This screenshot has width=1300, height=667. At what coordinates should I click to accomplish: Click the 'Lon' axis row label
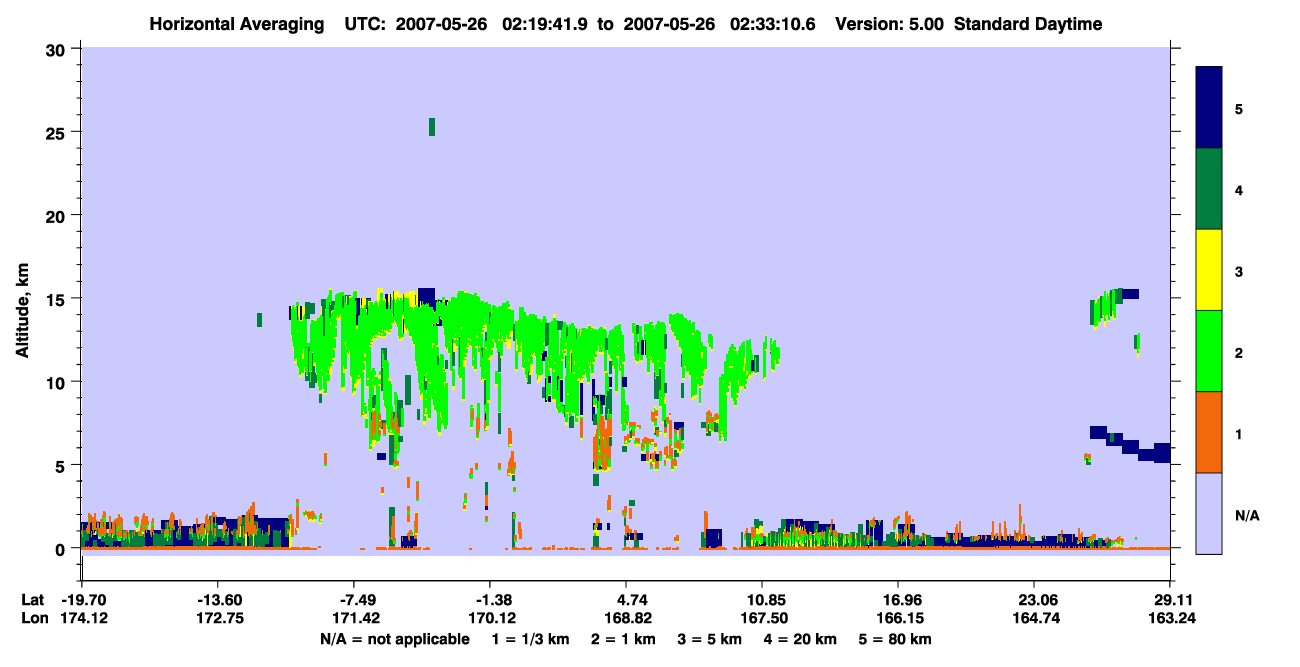coord(34,618)
